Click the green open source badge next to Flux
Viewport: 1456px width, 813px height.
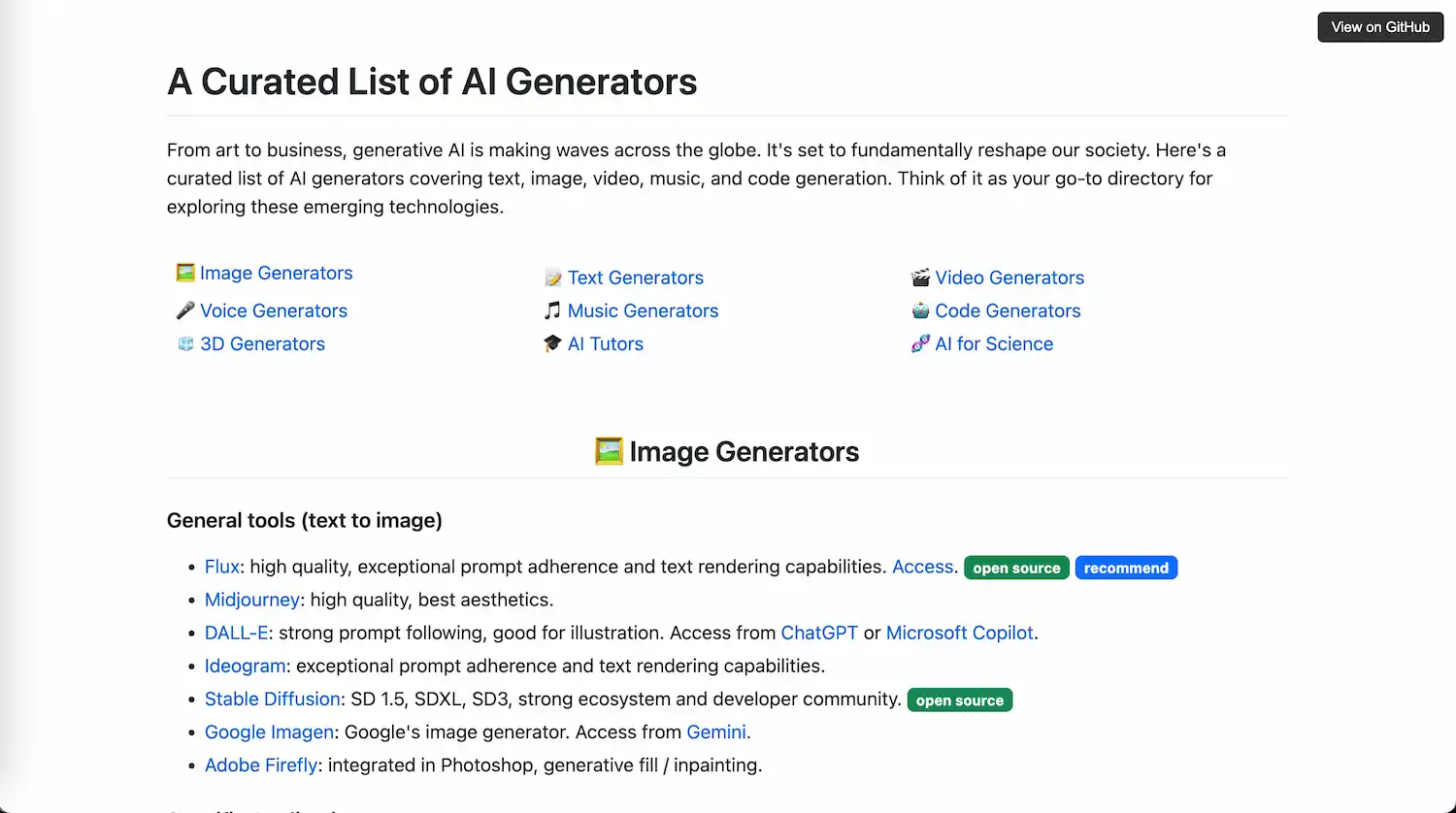pos(1016,568)
